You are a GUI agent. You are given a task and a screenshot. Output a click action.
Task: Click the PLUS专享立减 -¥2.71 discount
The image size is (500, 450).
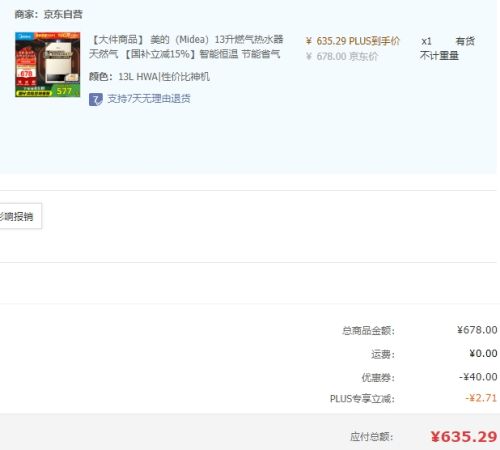pyautogui.click(x=481, y=398)
